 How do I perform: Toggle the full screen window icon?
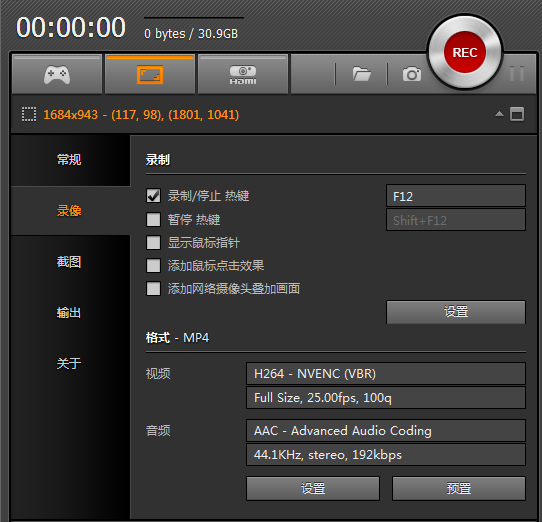coord(517,114)
